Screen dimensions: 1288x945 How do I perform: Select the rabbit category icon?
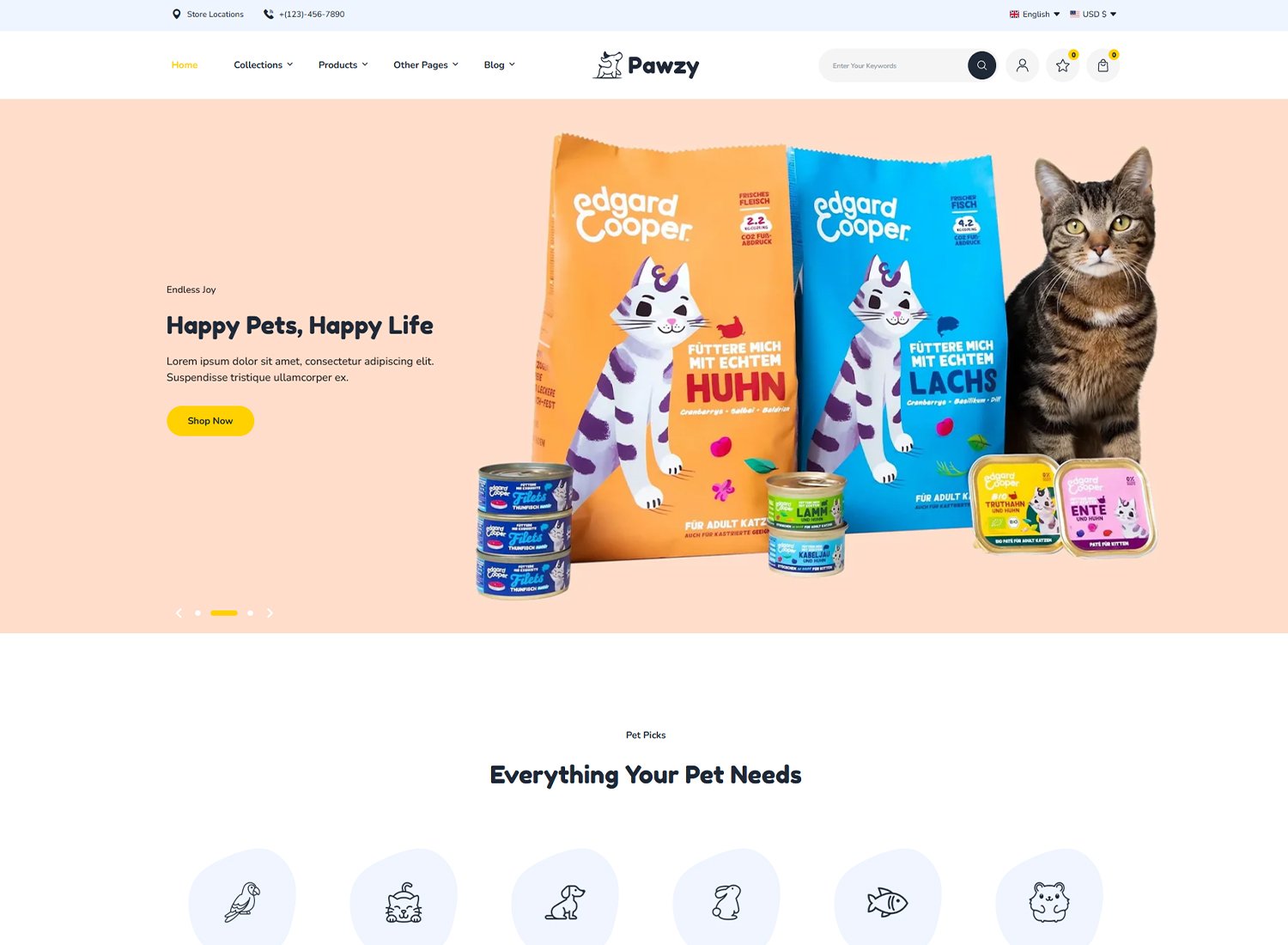(726, 902)
